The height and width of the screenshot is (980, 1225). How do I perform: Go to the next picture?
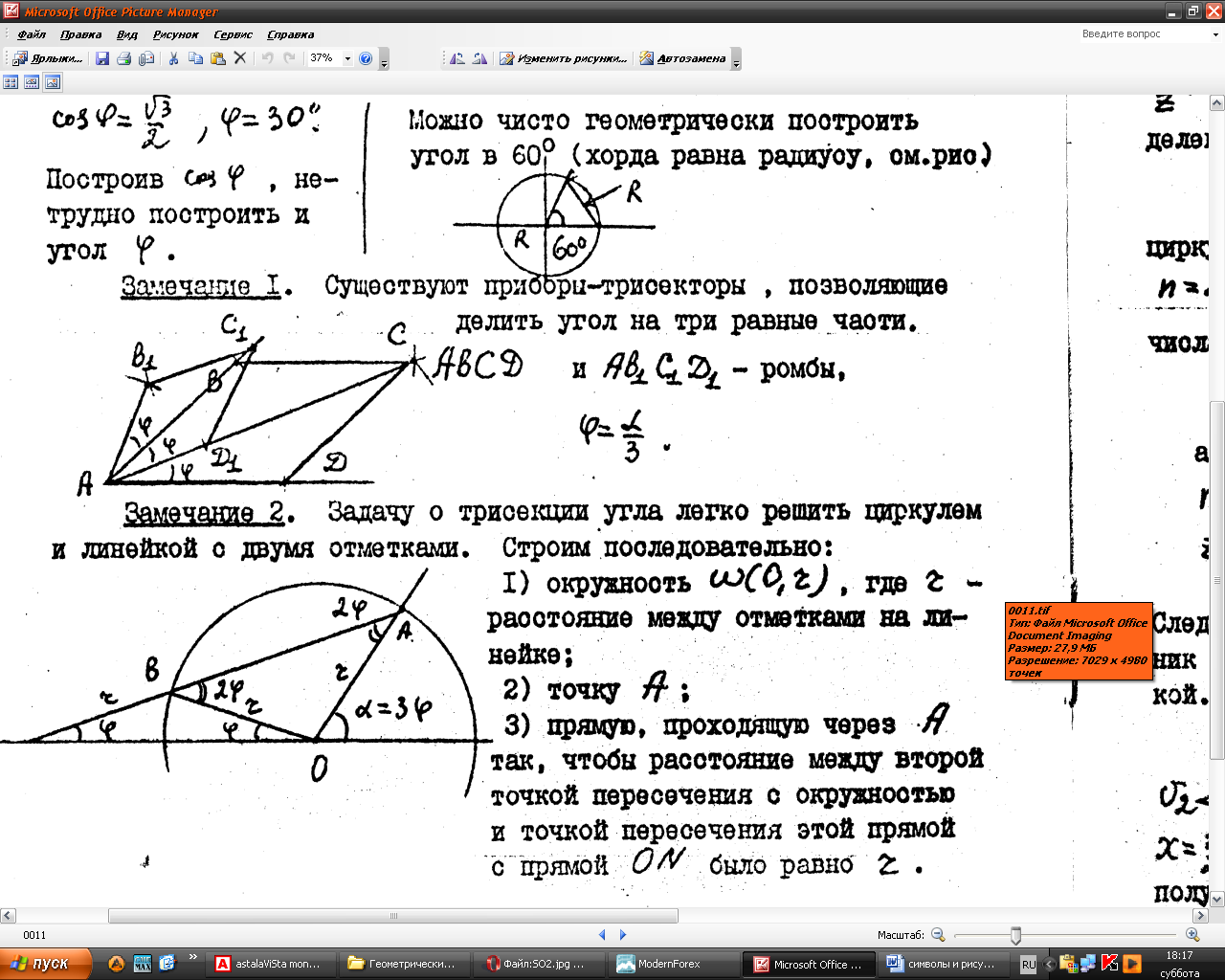click(623, 935)
